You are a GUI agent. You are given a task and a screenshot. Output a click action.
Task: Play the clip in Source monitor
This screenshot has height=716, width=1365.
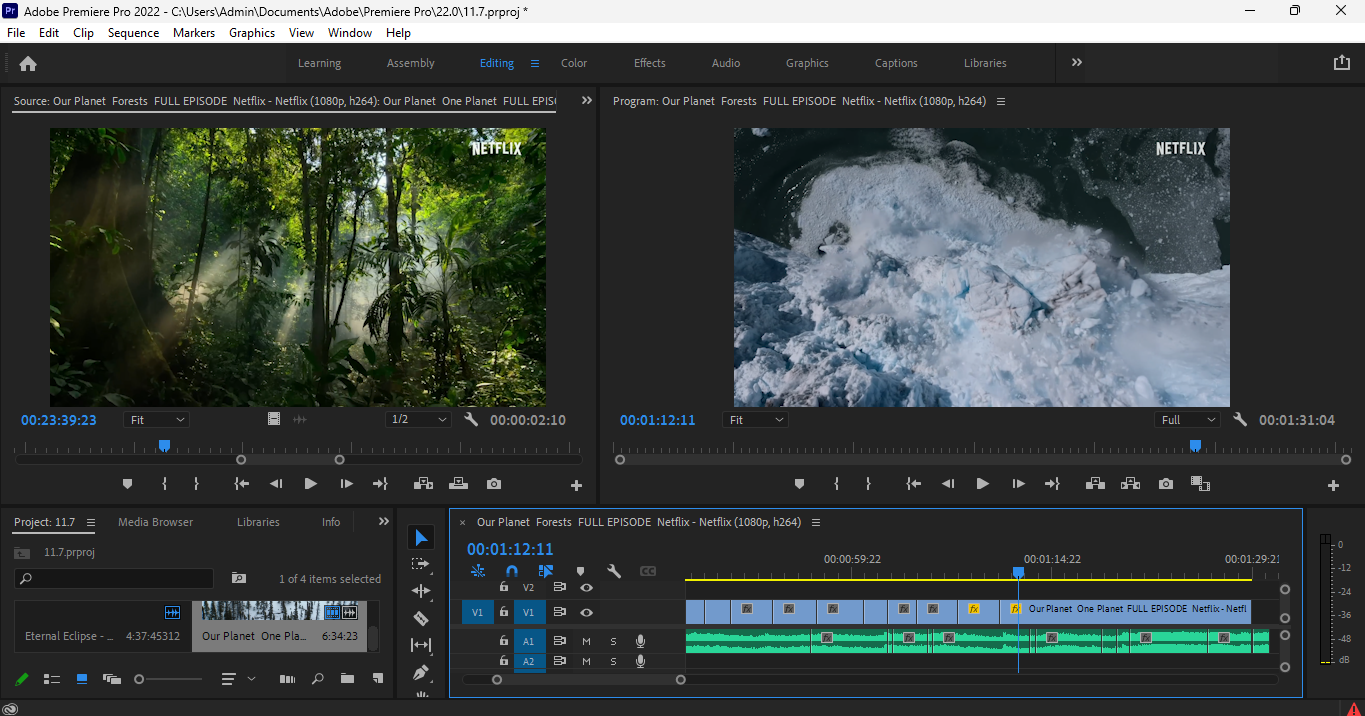point(310,484)
